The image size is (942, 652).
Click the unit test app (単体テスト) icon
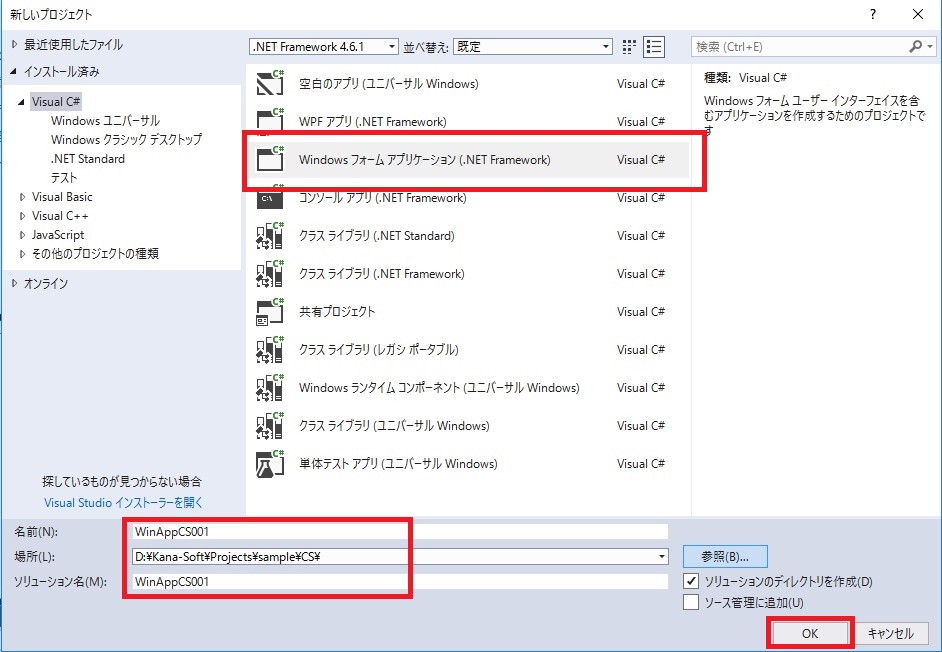pos(270,463)
